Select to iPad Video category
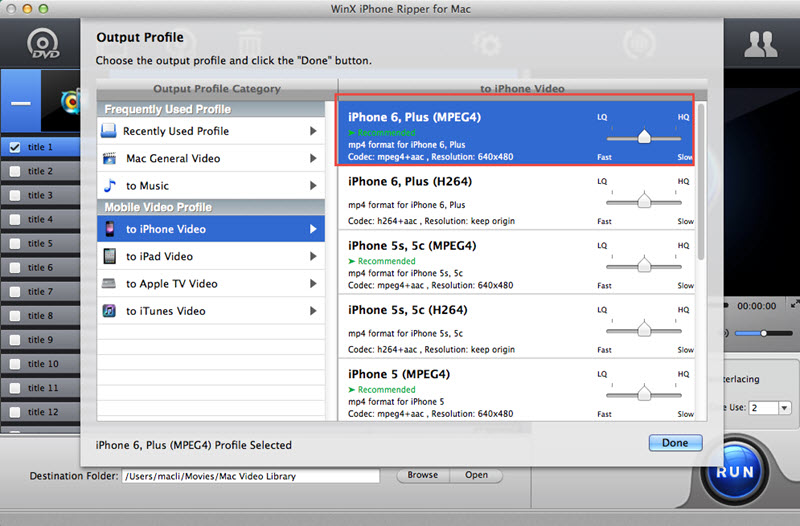 point(211,256)
